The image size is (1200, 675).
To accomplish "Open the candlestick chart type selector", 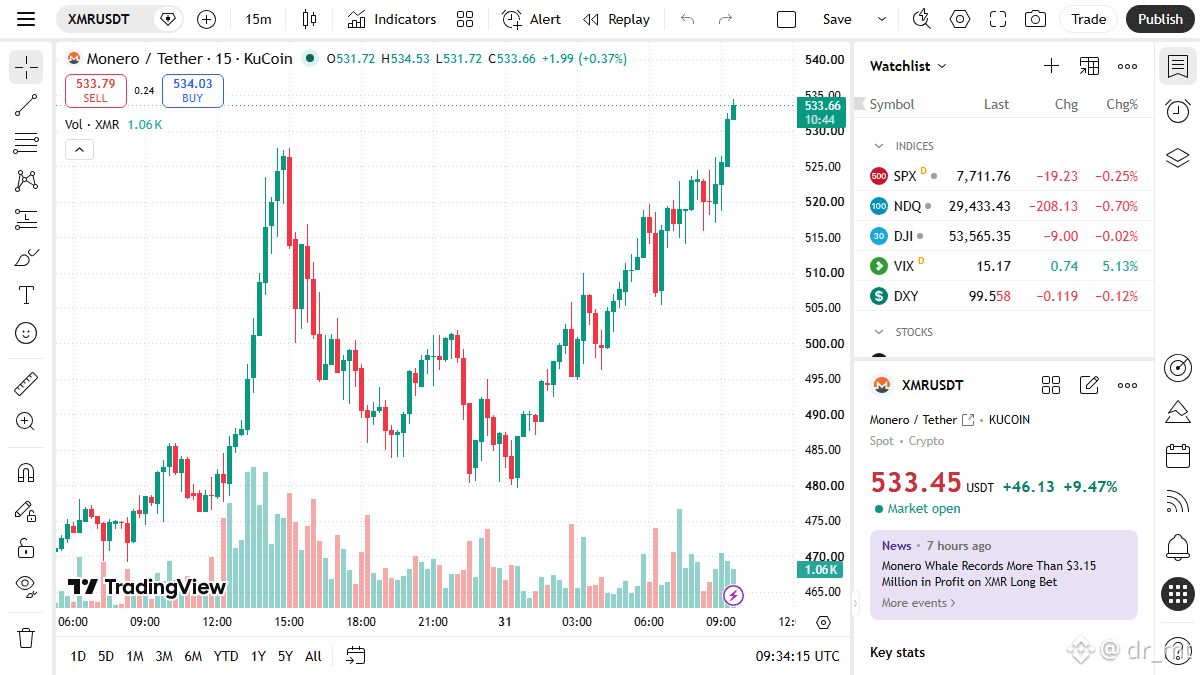I will 309,19.
